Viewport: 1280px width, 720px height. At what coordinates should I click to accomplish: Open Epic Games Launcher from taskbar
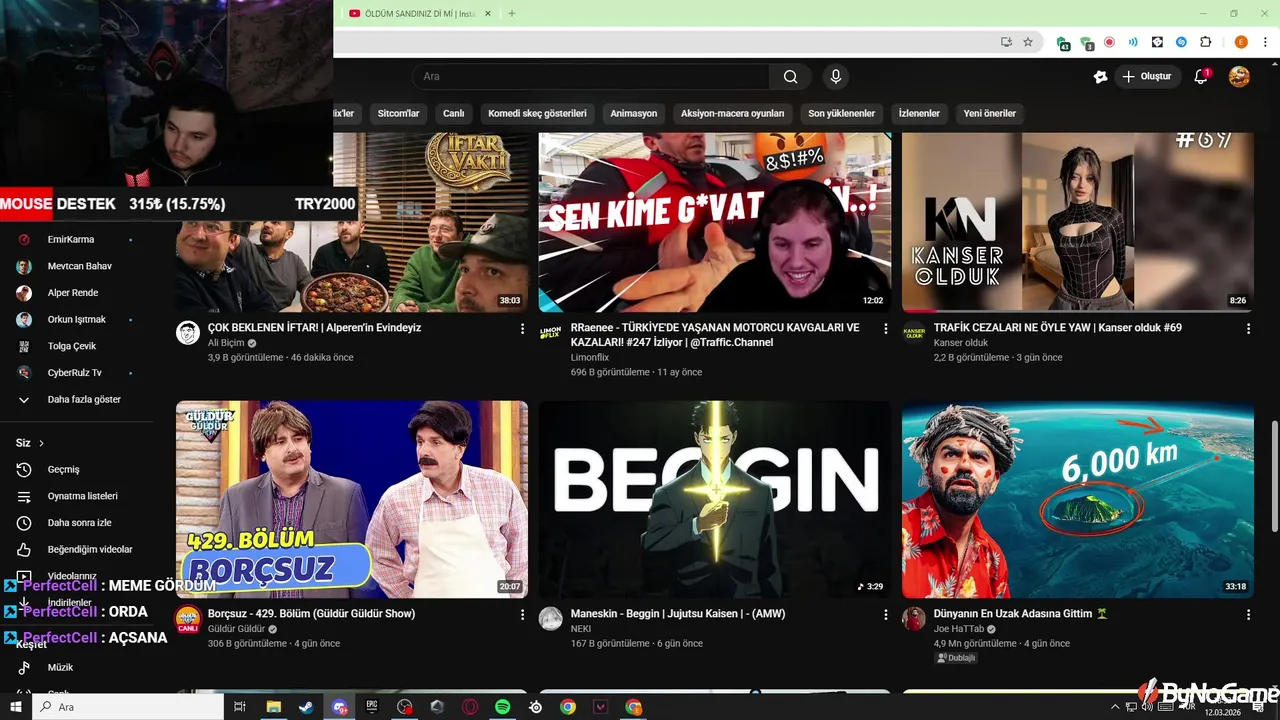point(371,707)
